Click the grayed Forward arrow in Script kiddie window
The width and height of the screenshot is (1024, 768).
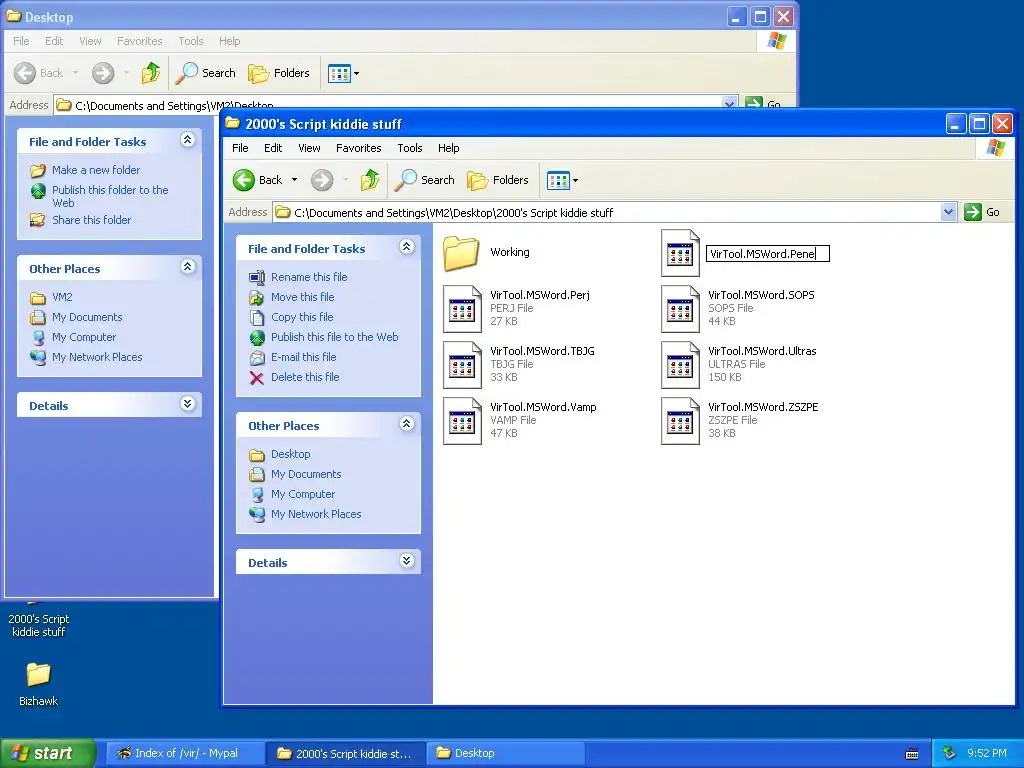(321, 180)
